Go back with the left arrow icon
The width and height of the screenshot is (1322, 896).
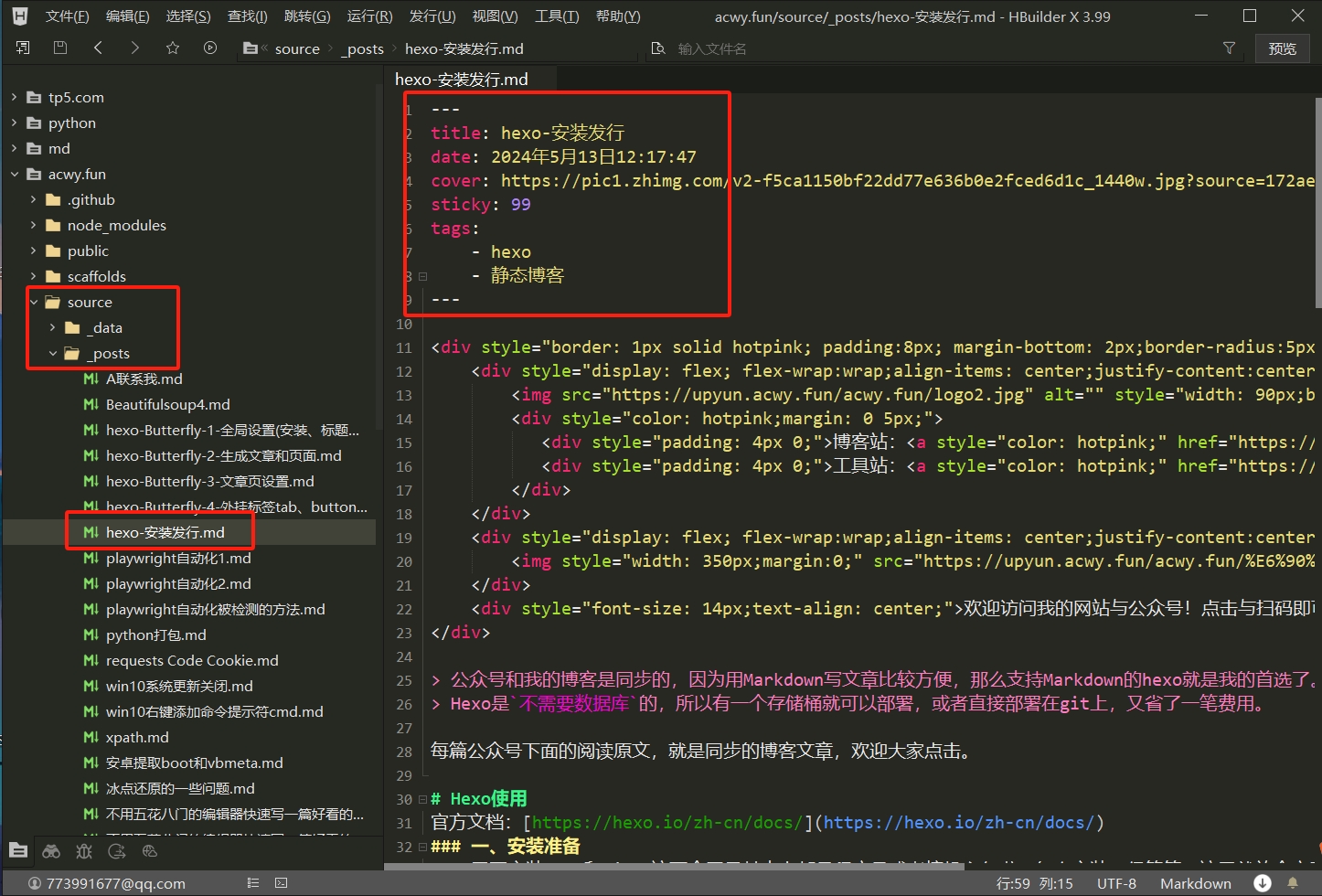click(98, 48)
